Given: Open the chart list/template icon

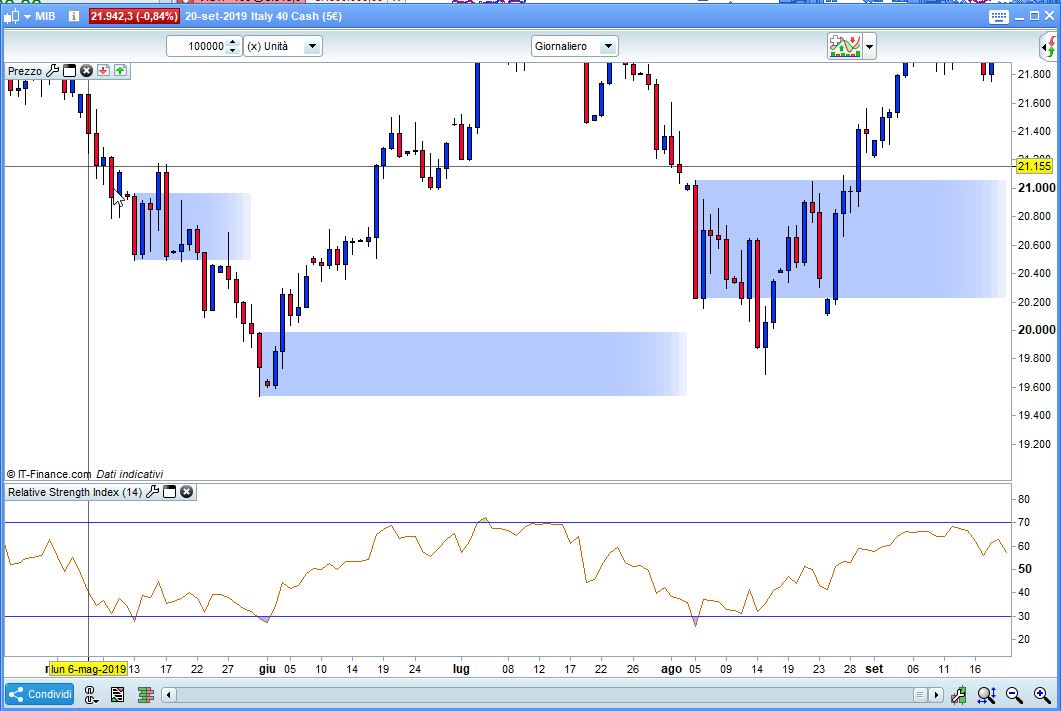Looking at the screenshot, I should (117, 695).
